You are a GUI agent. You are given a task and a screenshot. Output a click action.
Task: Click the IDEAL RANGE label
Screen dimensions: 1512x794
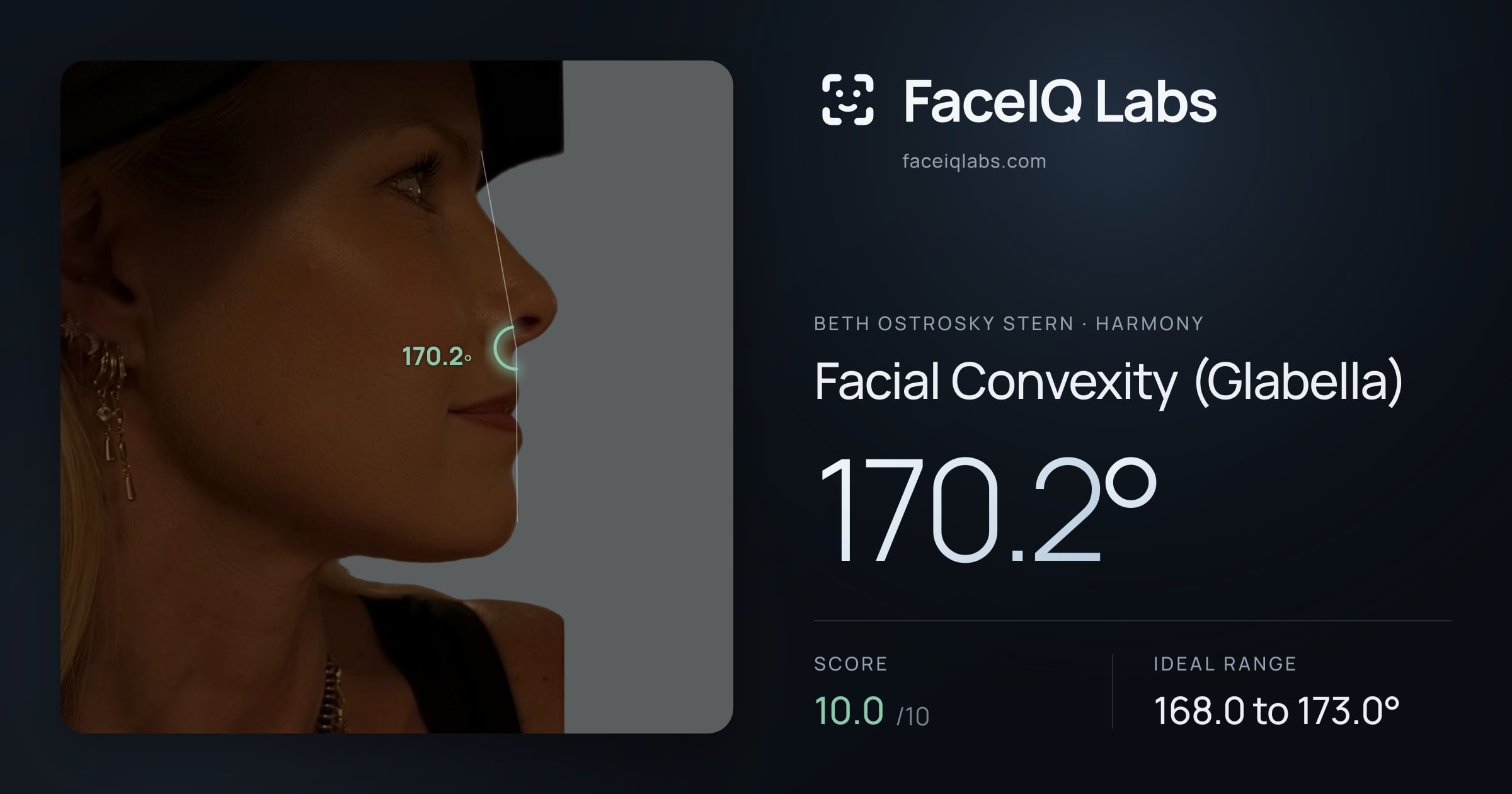[1225, 664]
